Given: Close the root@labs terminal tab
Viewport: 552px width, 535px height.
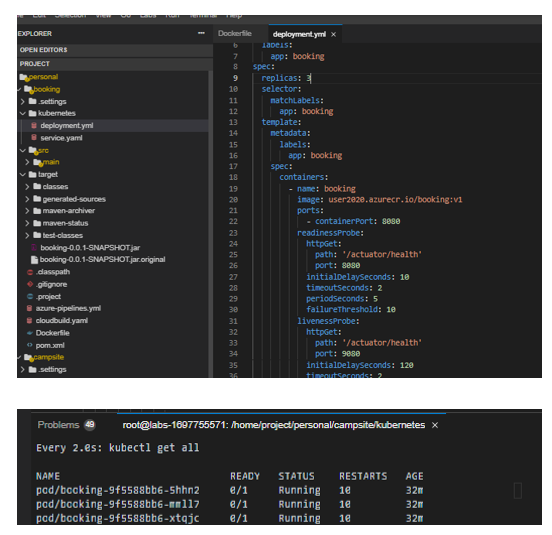Looking at the screenshot, I should pos(435,425).
